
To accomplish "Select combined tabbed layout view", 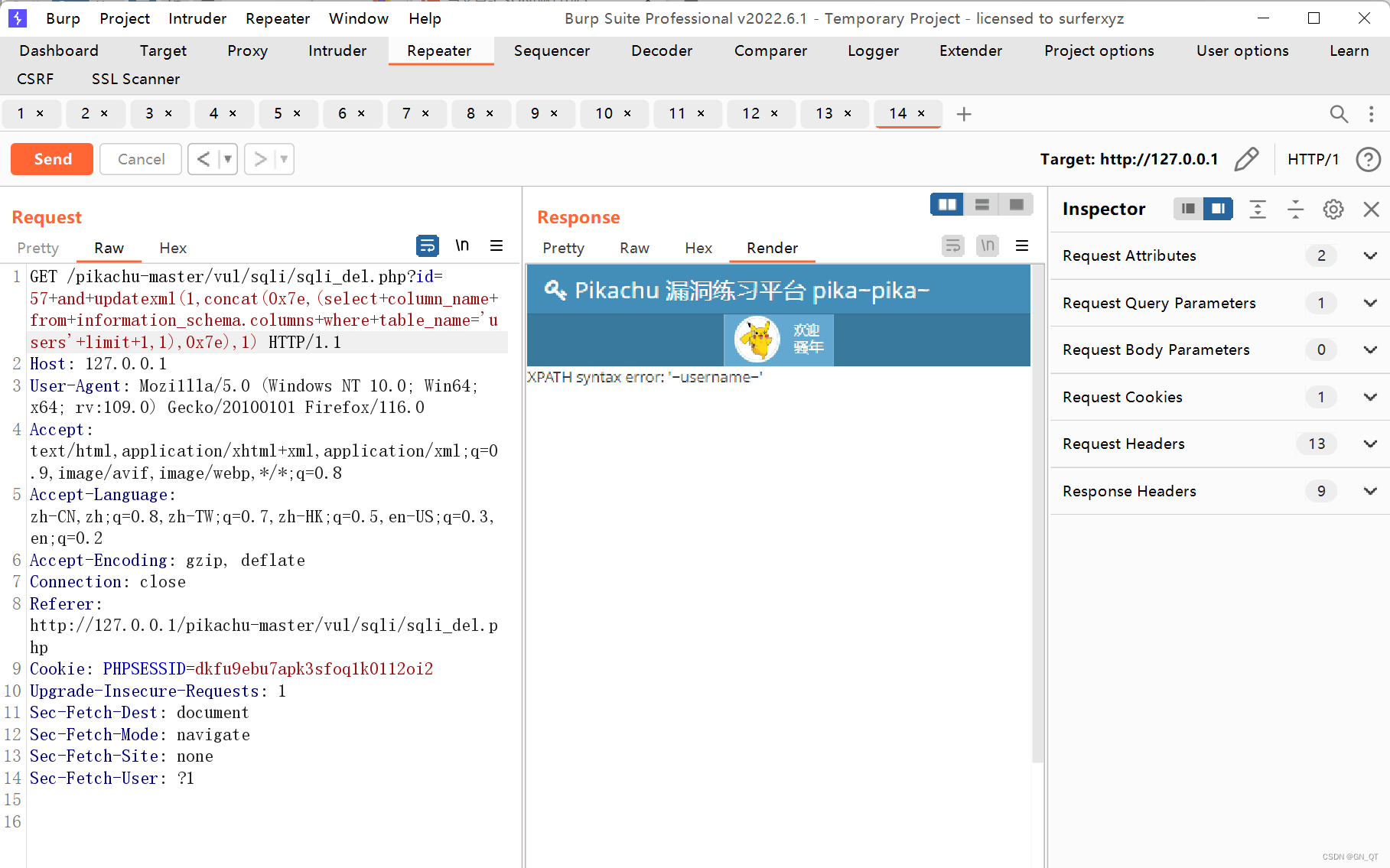I will 1016,204.
